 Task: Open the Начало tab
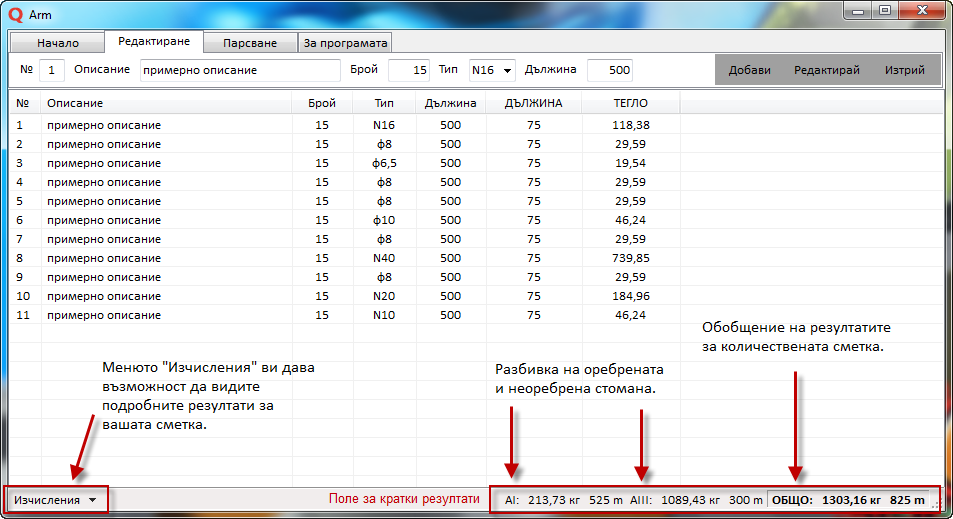57,43
